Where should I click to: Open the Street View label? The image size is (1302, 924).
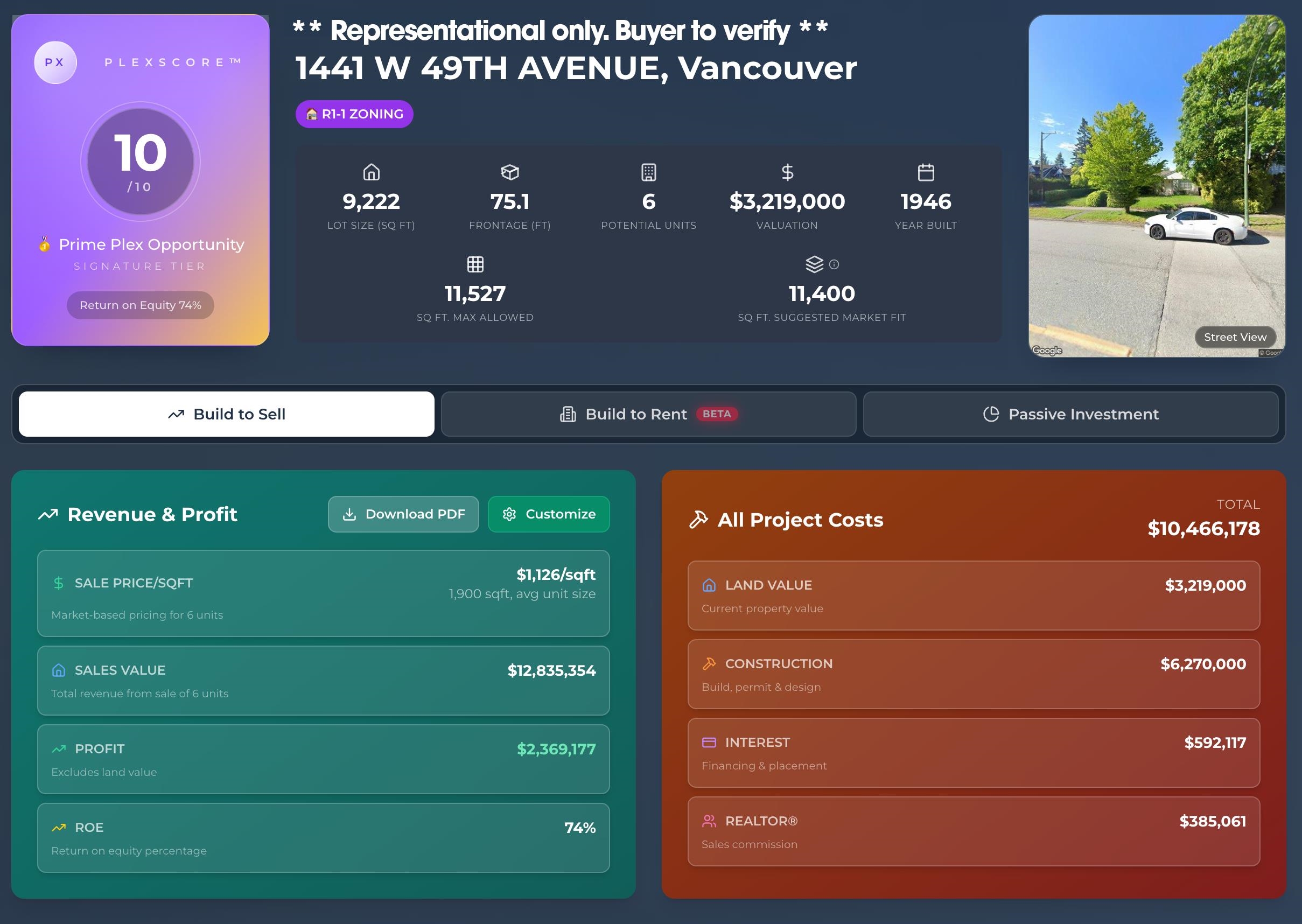1235,337
